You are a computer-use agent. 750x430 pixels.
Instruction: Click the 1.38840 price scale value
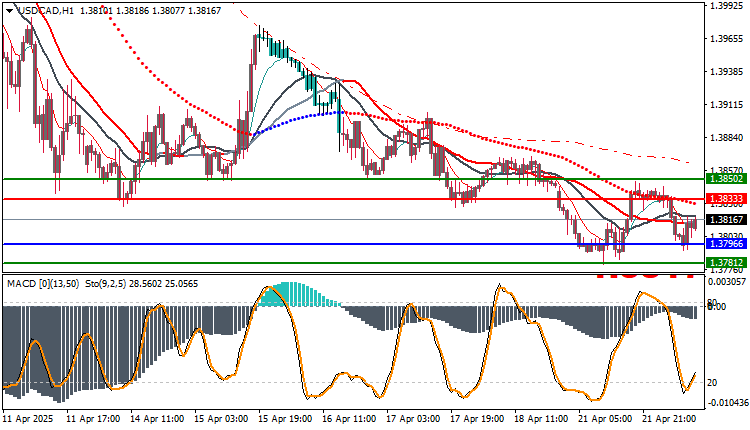click(x=727, y=138)
